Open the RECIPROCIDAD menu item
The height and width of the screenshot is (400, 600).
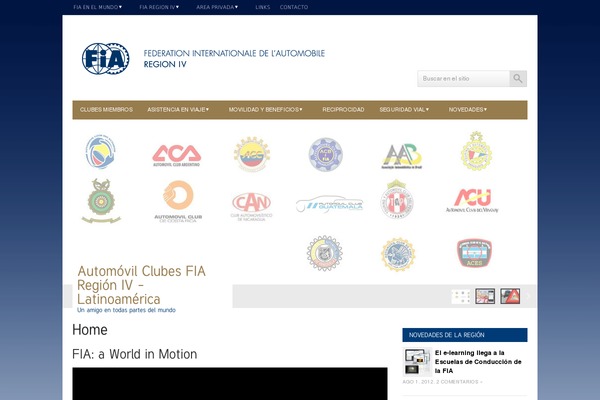pos(343,109)
